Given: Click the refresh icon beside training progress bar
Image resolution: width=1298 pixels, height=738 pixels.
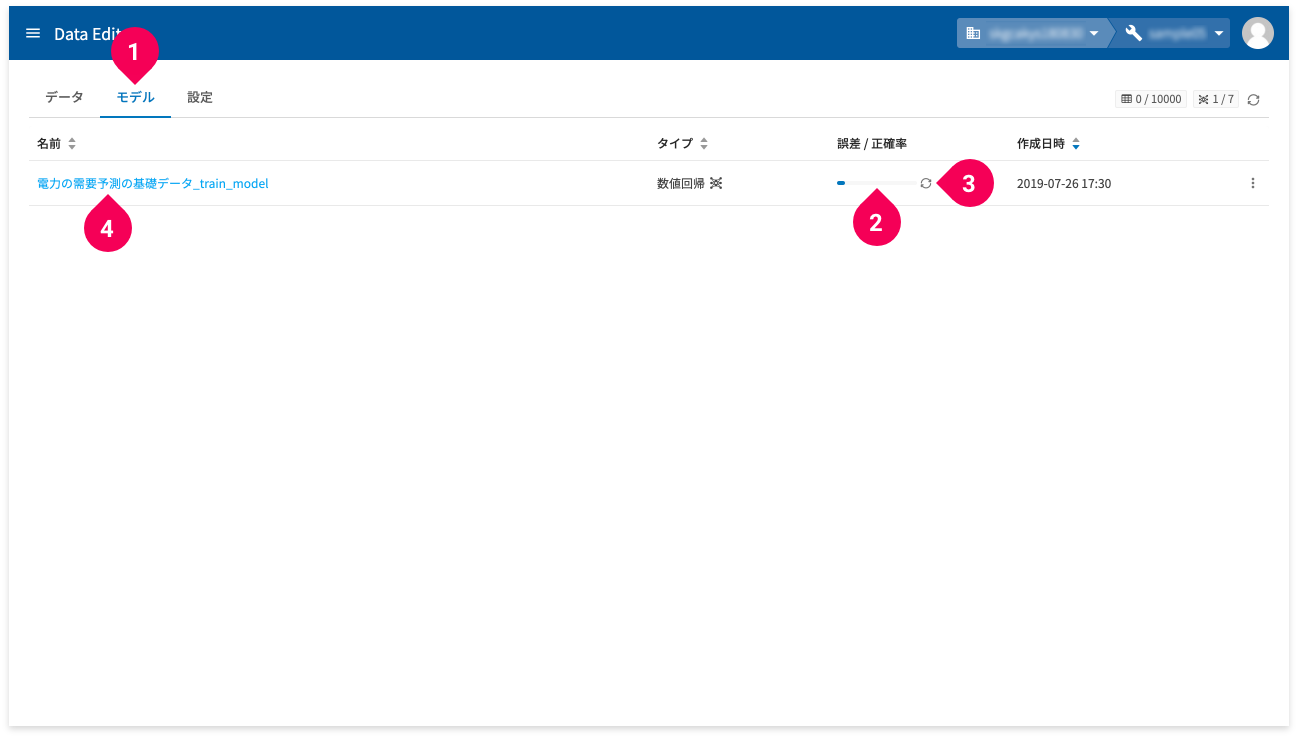Looking at the screenshot, I should [926, 183].
